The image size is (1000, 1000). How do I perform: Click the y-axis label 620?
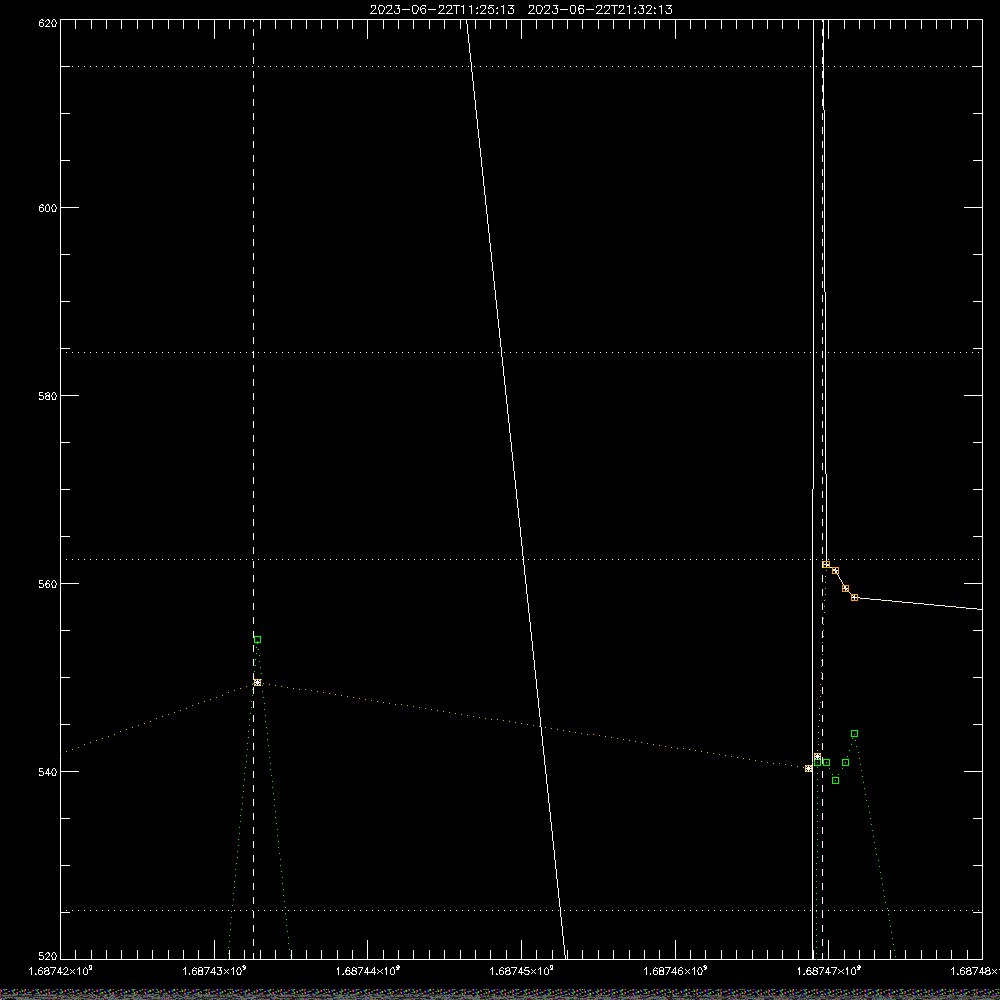point(48,23)
